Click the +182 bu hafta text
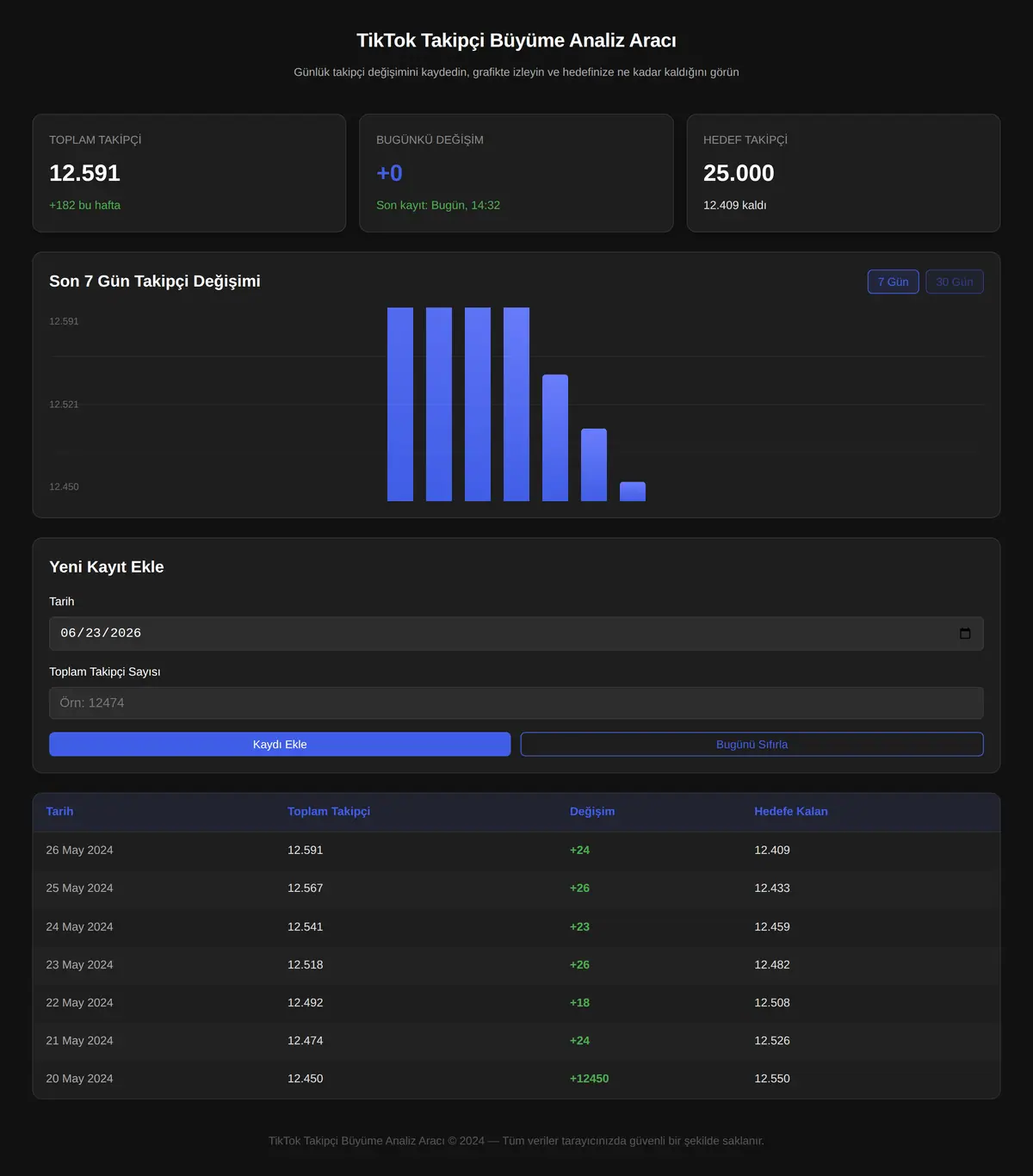Viewport: 1033px width, 1176px height. [84, 206]
